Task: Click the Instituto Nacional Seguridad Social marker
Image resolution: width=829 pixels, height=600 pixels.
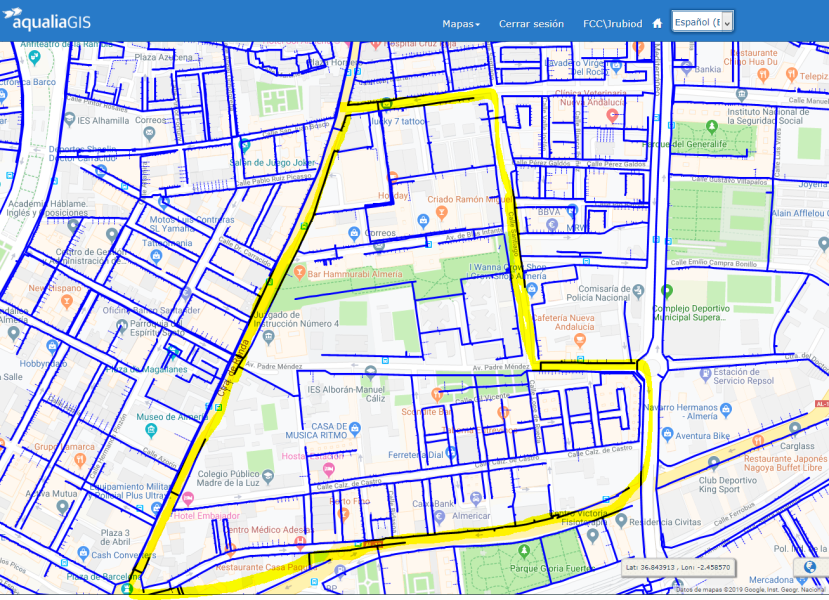Action: click(741, 95)
